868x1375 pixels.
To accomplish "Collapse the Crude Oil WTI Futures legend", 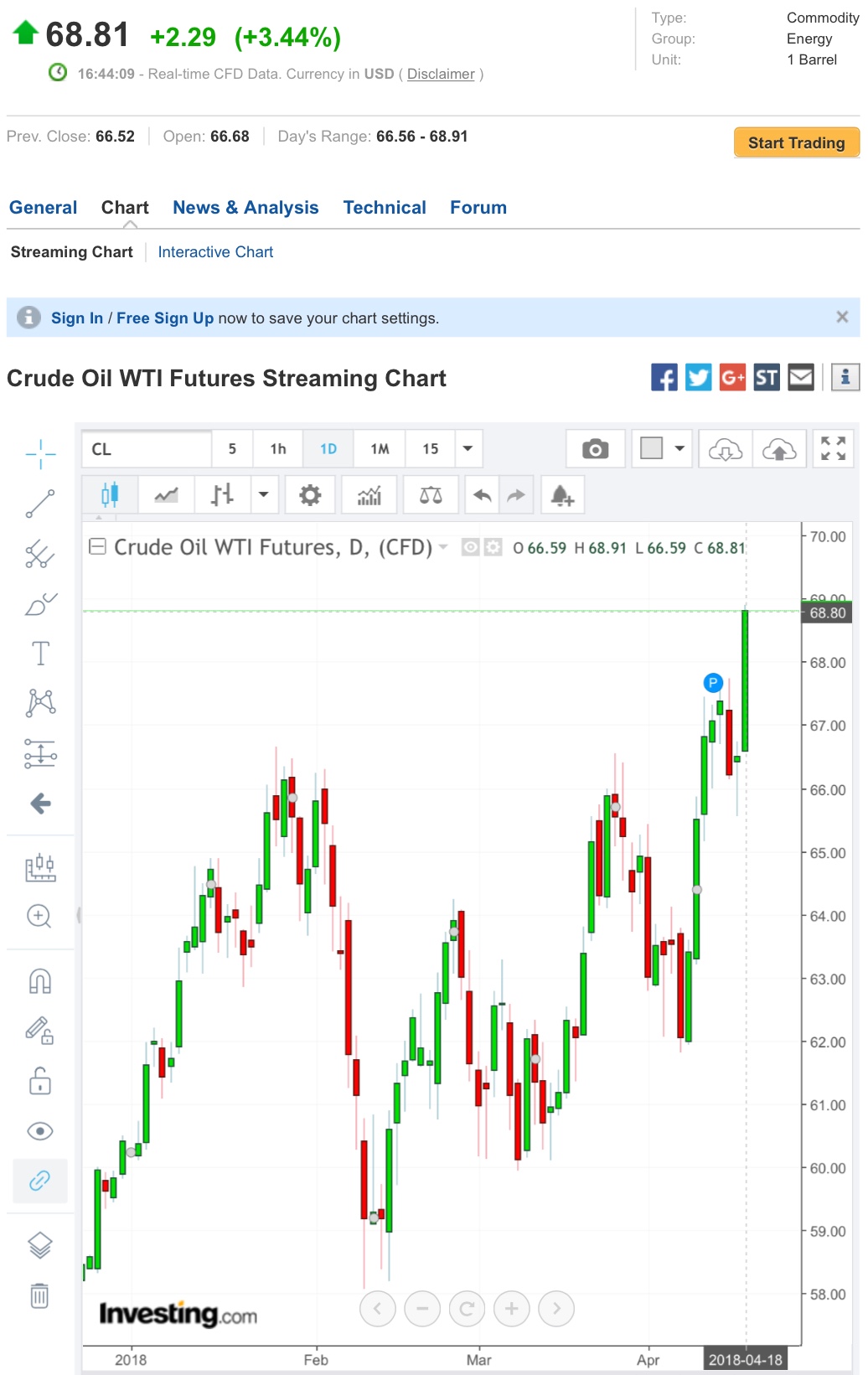I will [x=98, y=547].
